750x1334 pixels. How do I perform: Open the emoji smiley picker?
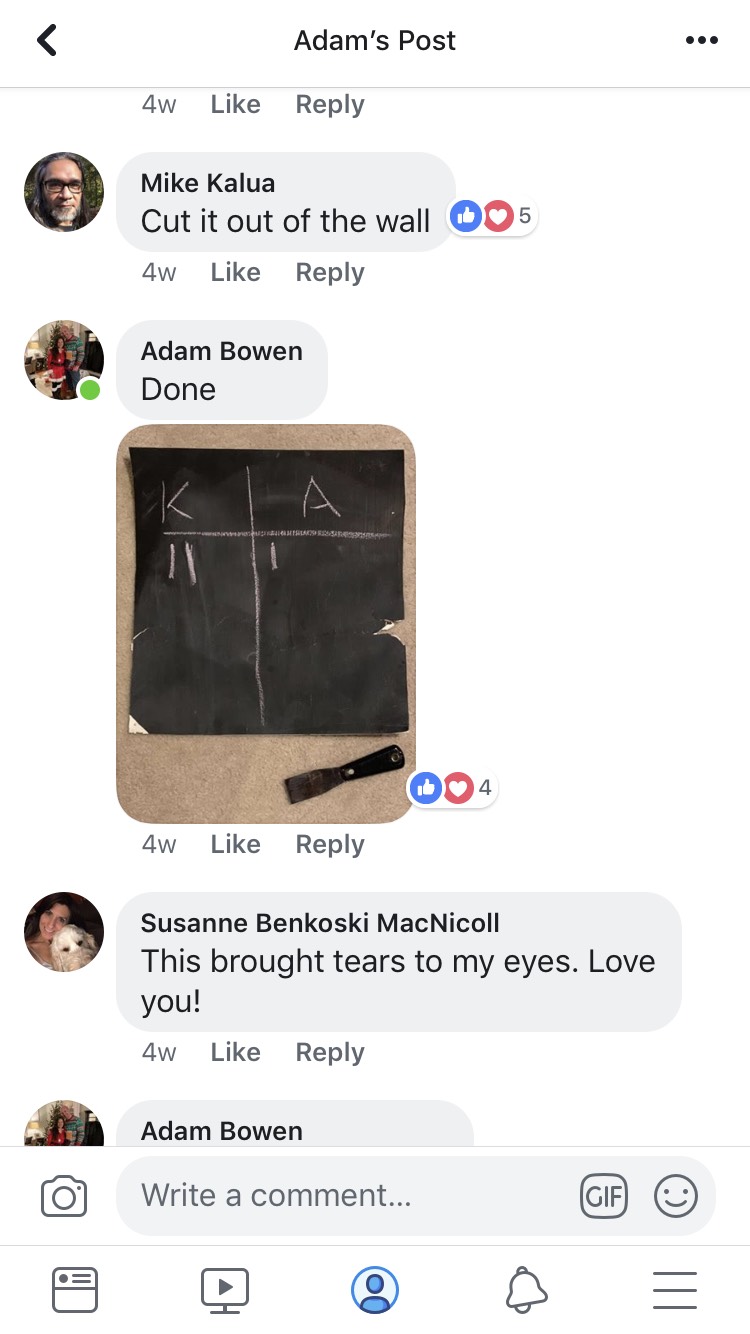point(676,1196)
